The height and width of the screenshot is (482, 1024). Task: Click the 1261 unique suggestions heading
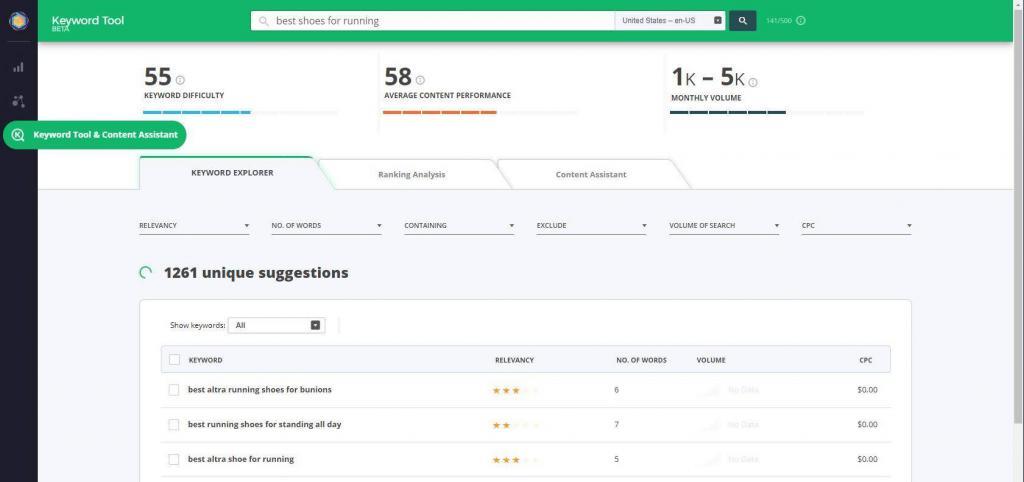tap(256, 273)
